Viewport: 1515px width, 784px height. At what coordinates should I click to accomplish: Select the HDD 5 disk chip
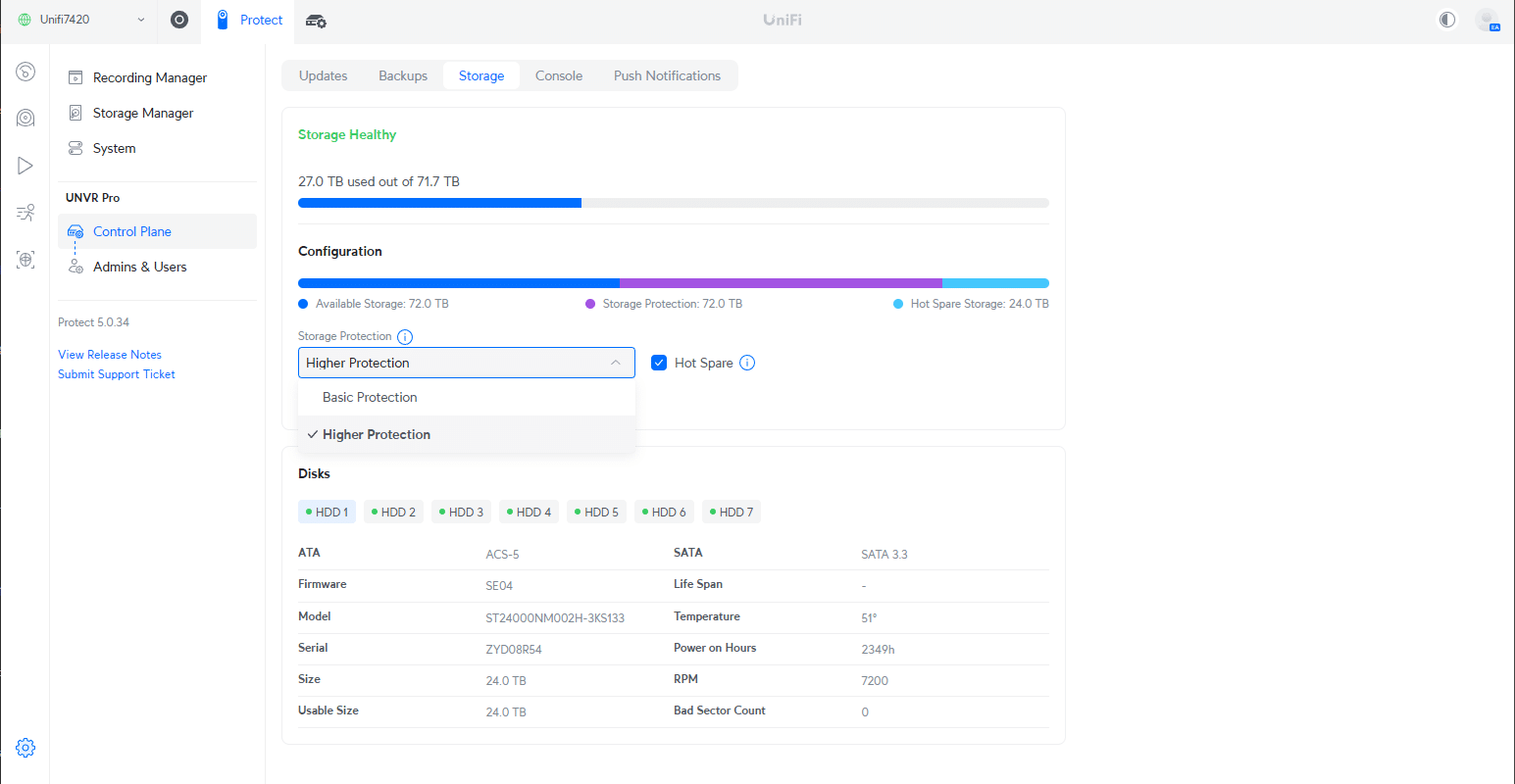(596, 512)
